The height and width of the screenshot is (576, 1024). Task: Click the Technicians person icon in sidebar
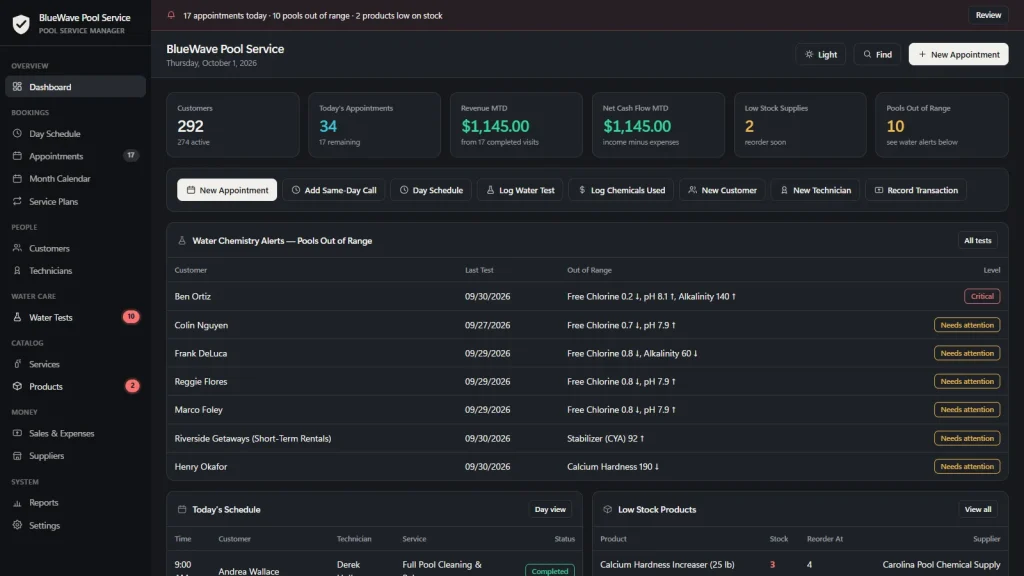click(18, 270)
